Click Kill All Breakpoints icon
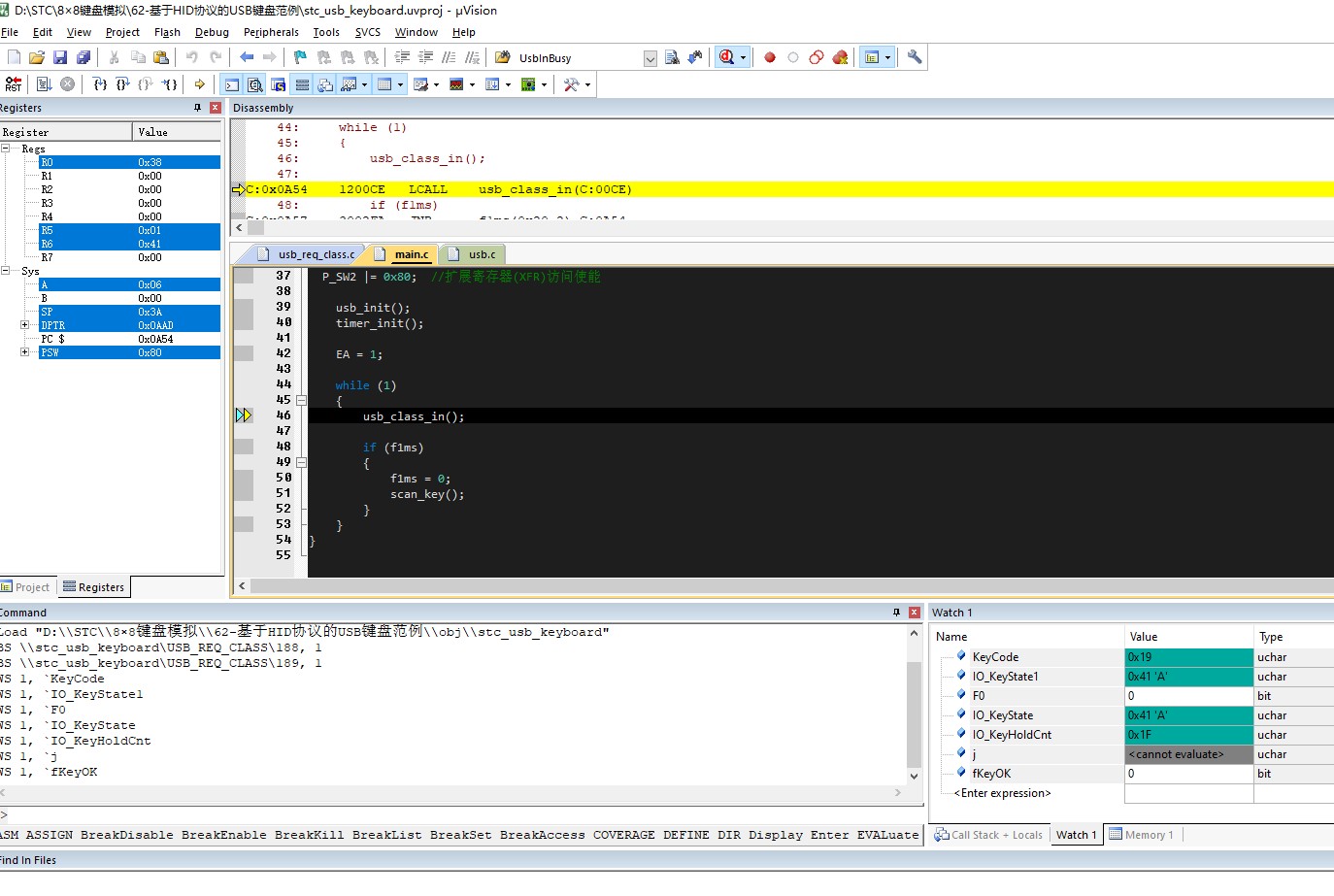Screen dimensions: 1334x896 coord(840,57)
